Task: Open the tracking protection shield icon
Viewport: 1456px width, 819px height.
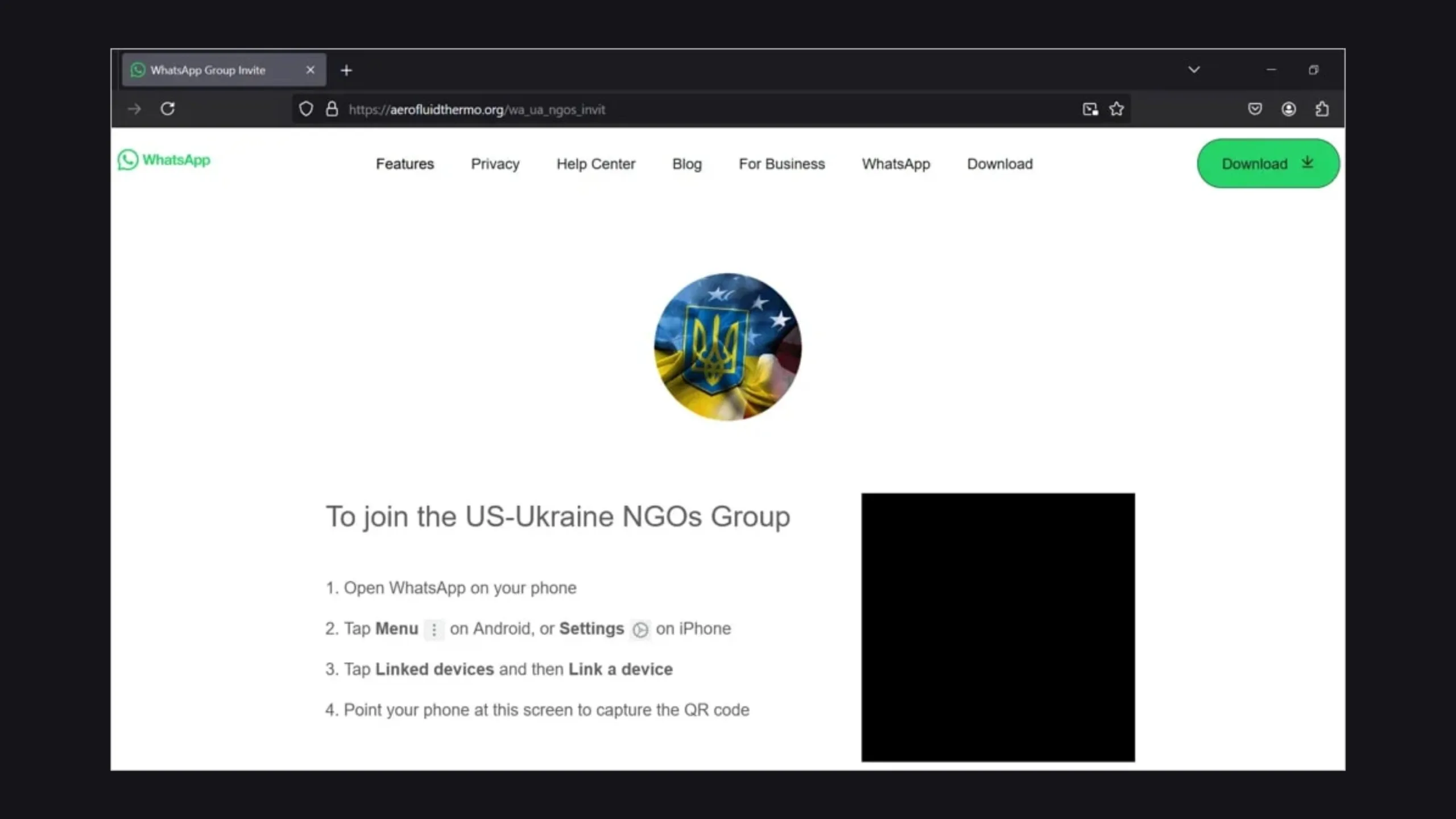Action: 306,109
